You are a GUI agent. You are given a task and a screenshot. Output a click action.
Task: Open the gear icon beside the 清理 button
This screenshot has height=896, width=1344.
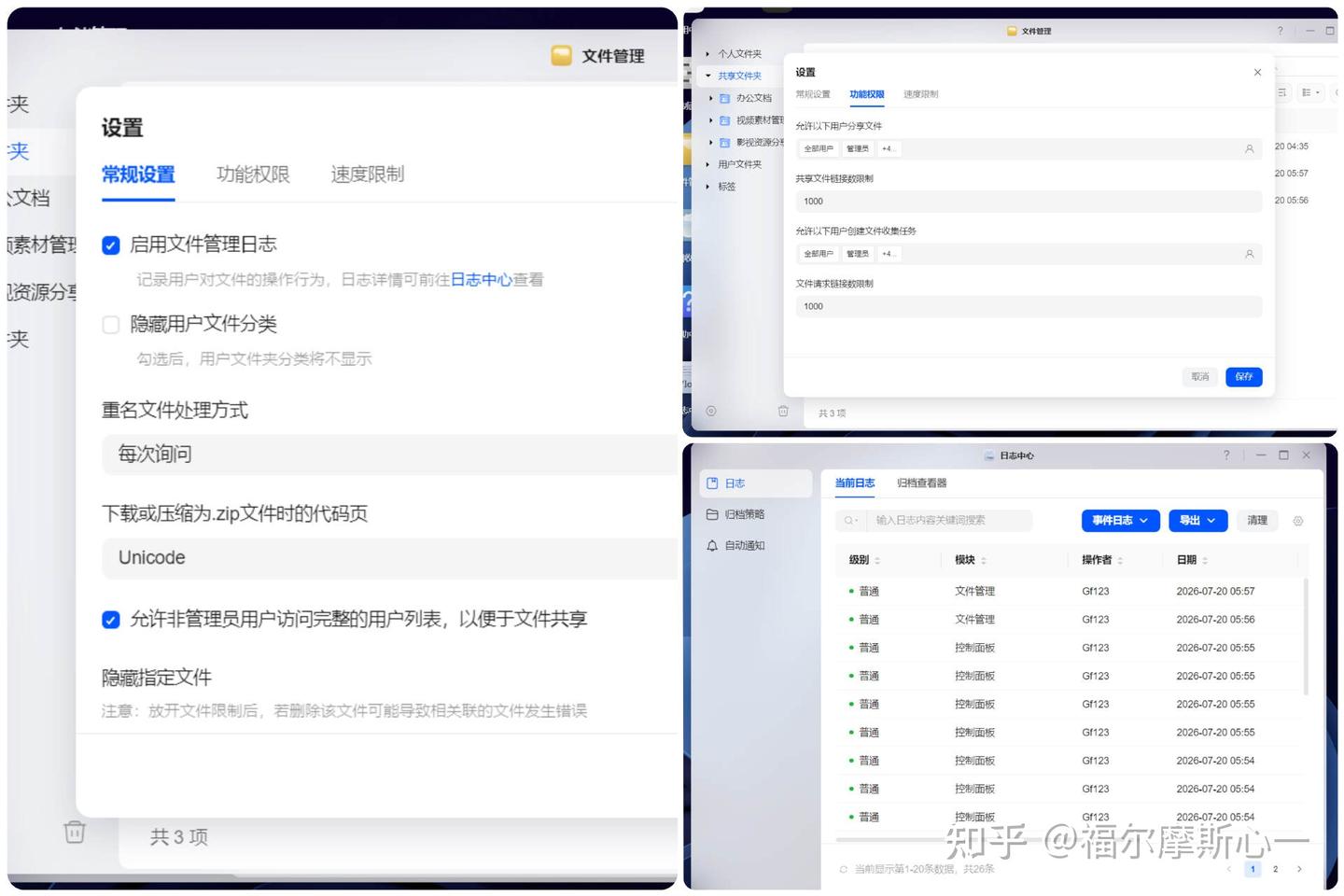[x=1297, y=521]
